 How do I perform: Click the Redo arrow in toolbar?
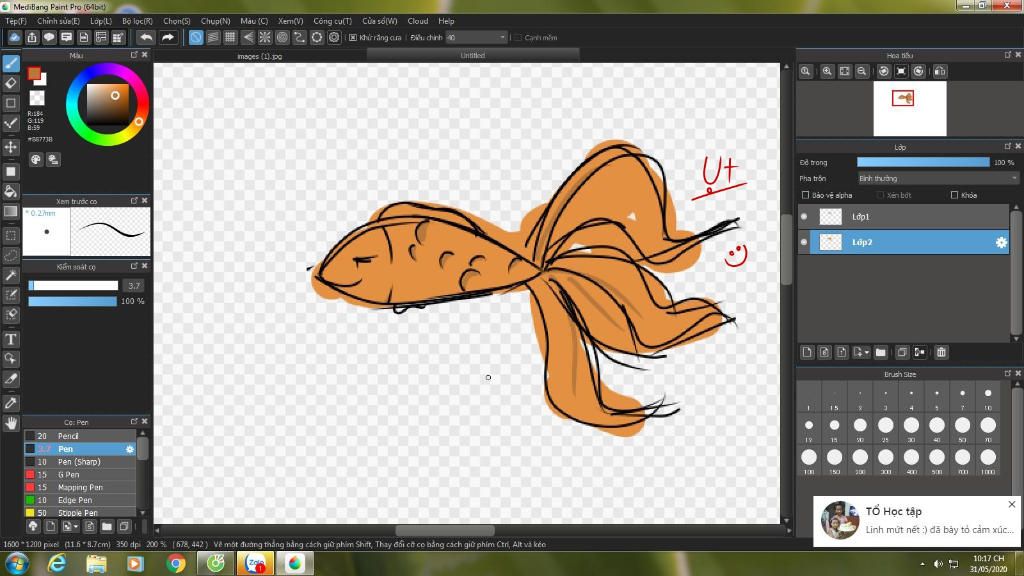click(168, 37)
